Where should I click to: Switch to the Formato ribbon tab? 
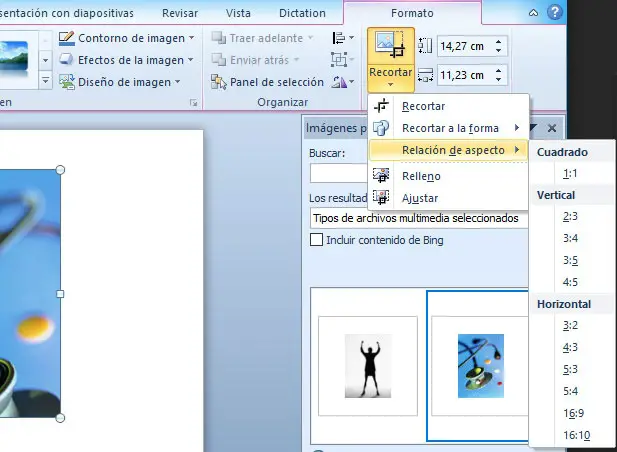[412, 13]
